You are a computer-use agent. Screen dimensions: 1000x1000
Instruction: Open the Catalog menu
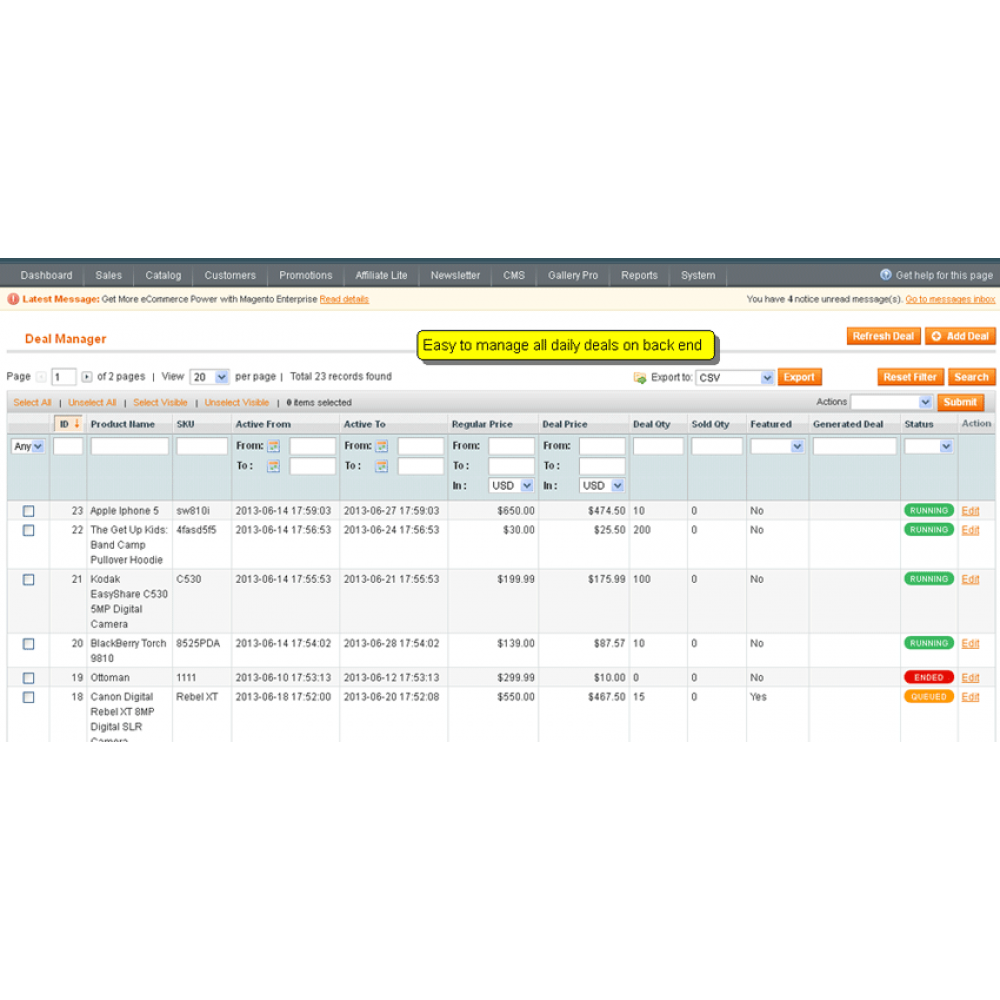(162, 275)
